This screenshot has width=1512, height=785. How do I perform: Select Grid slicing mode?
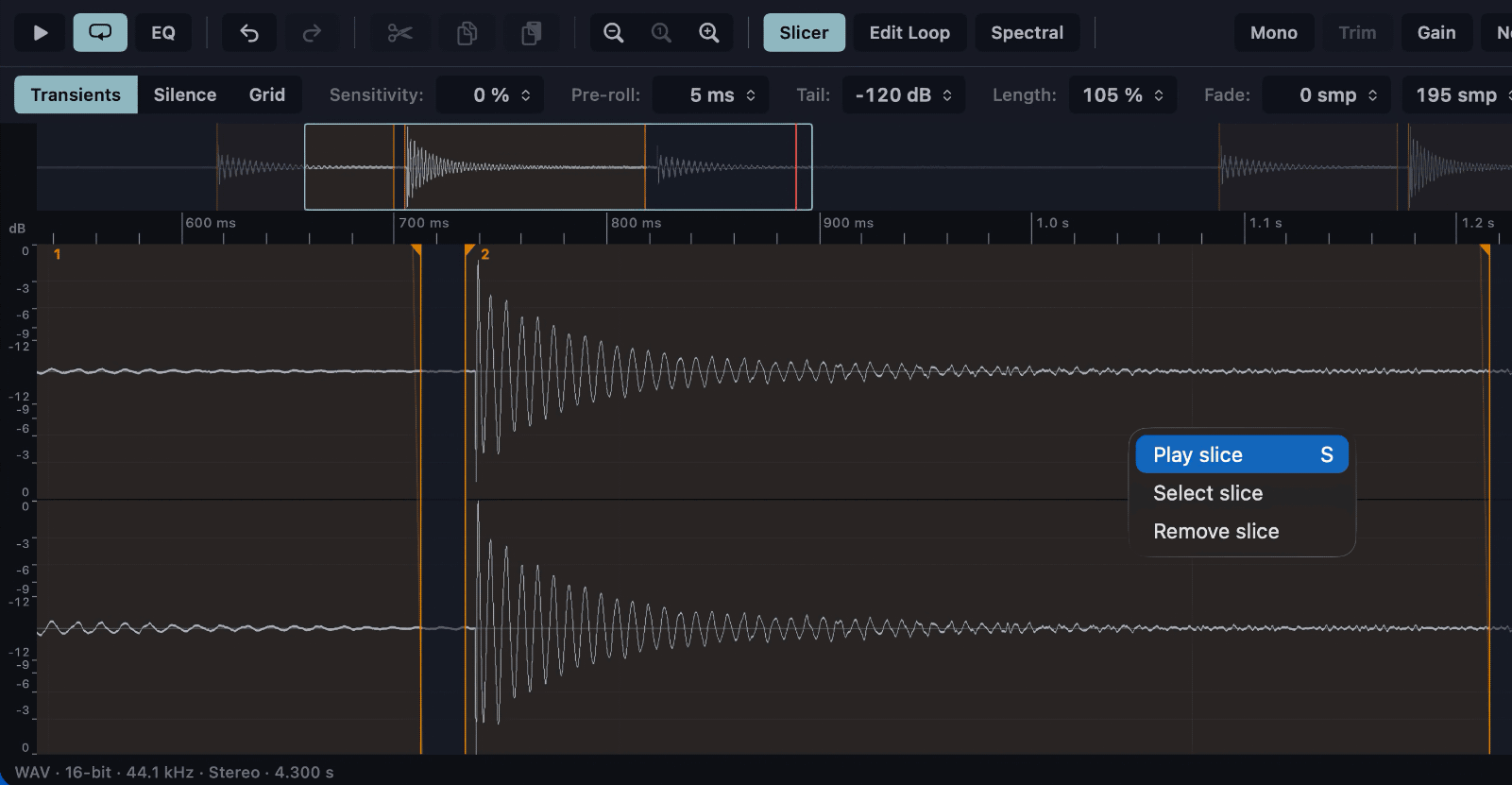click(267, 94)
